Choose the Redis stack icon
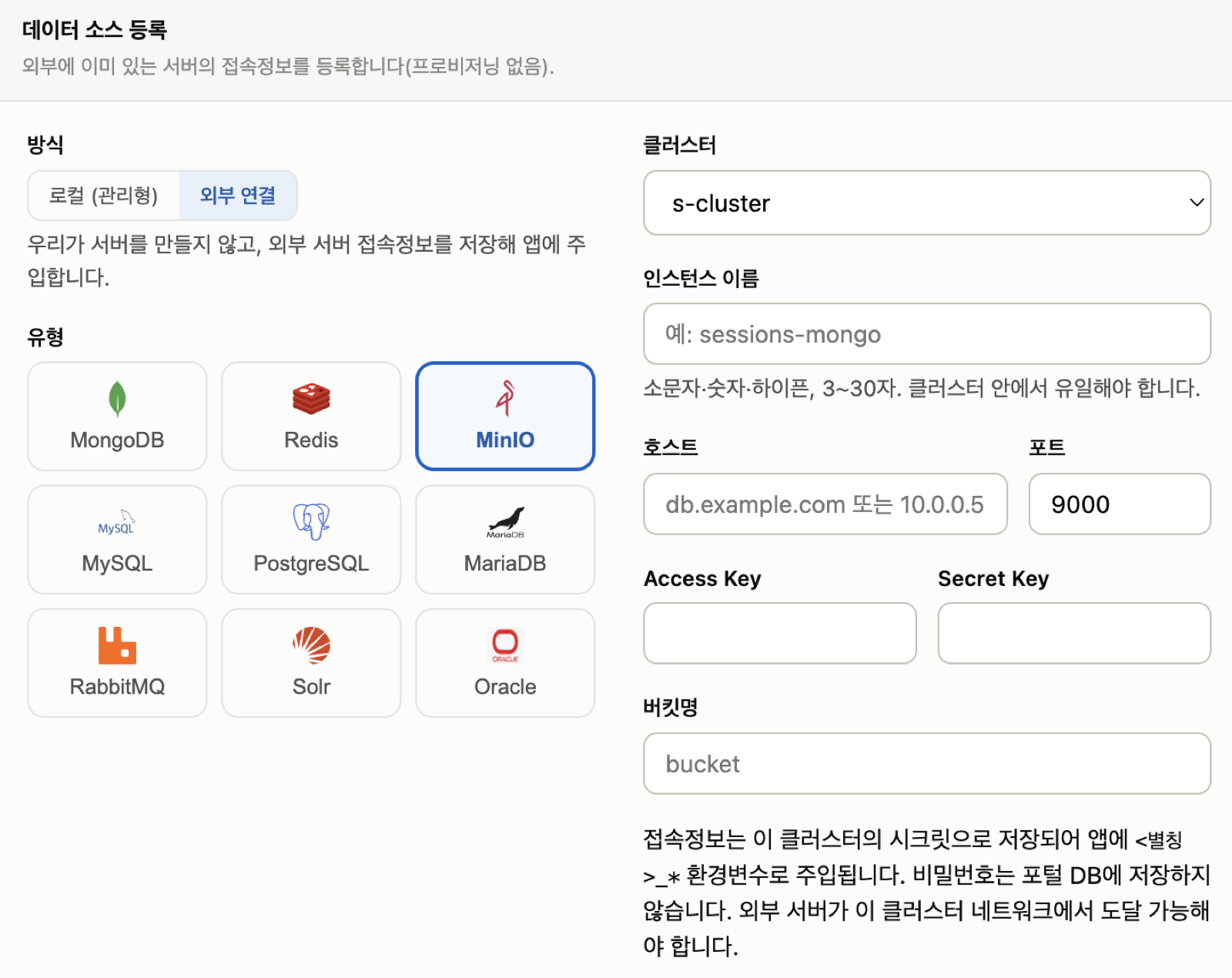 311,399
